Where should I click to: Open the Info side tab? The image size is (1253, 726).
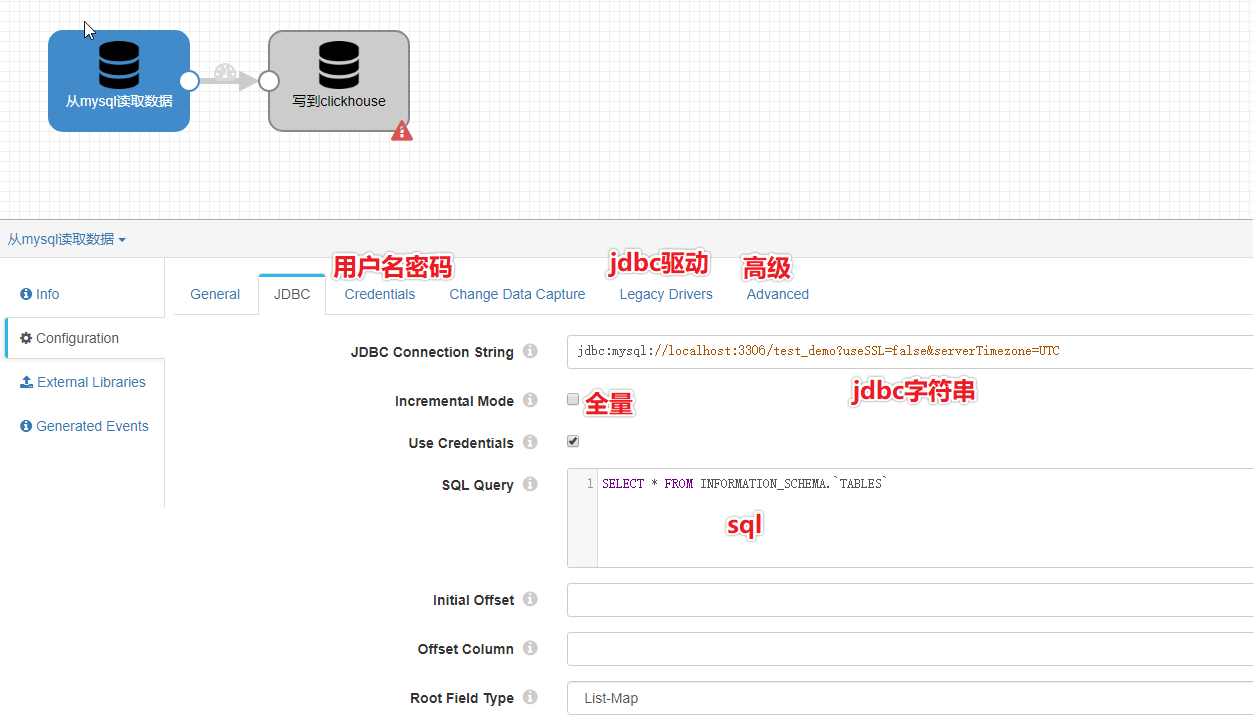point(40,294)
